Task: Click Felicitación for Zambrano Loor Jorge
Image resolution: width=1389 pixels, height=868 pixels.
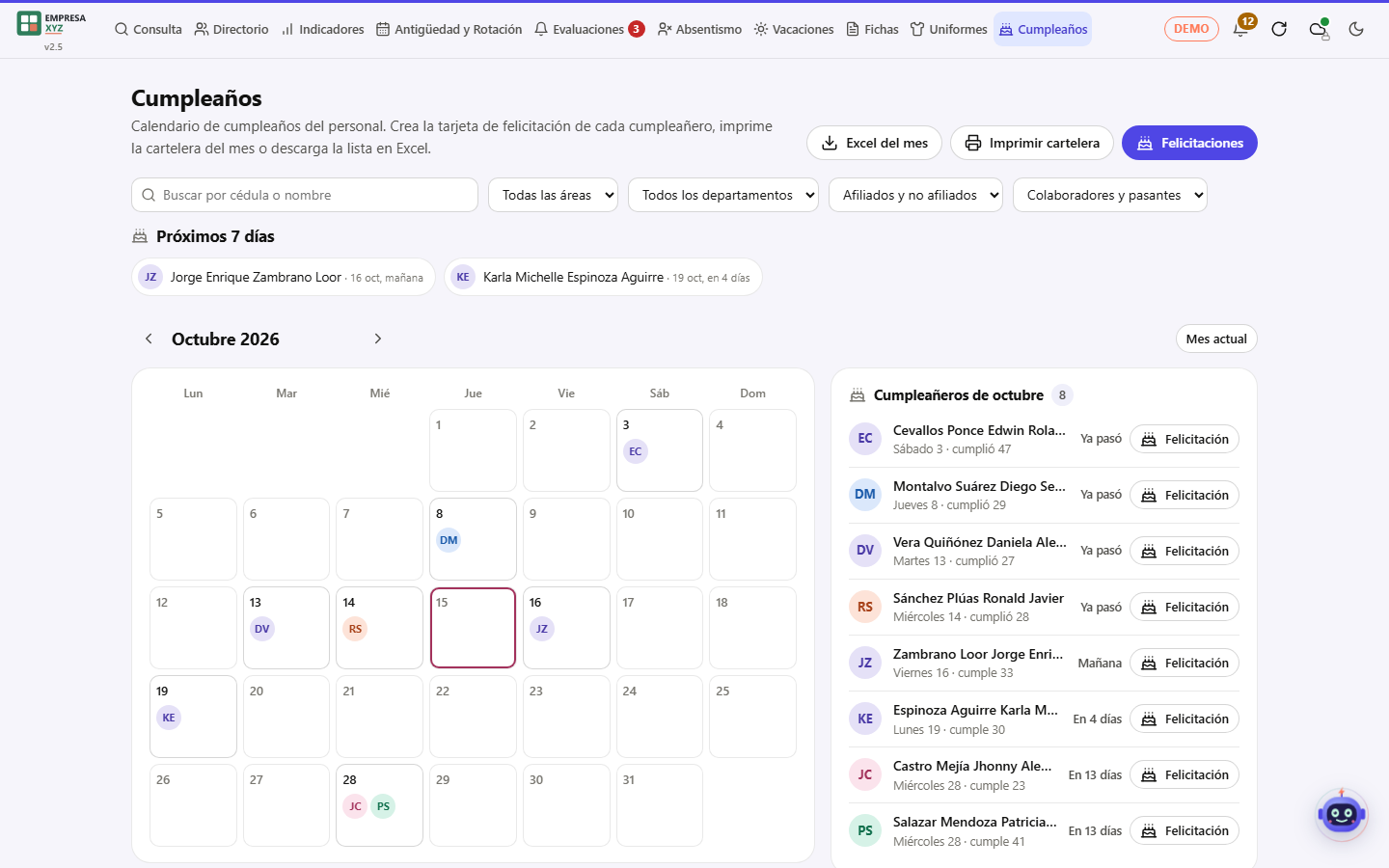Action: click(x=1185, y=663)
